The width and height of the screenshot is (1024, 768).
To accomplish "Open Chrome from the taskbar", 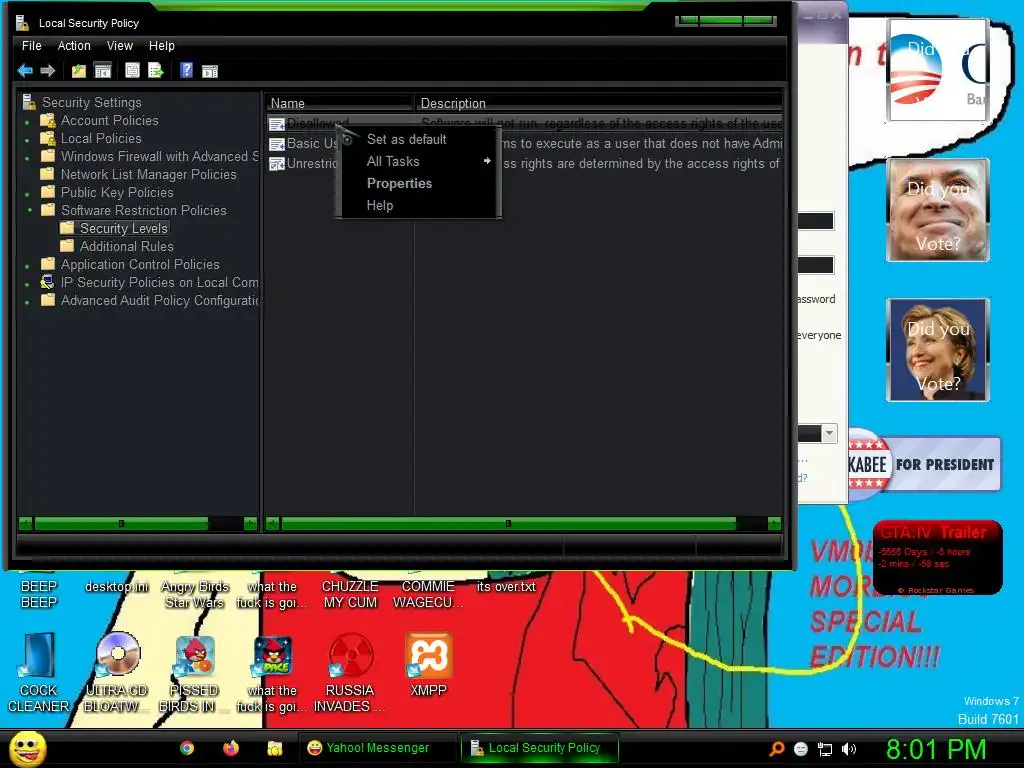I will coord(187,748).
